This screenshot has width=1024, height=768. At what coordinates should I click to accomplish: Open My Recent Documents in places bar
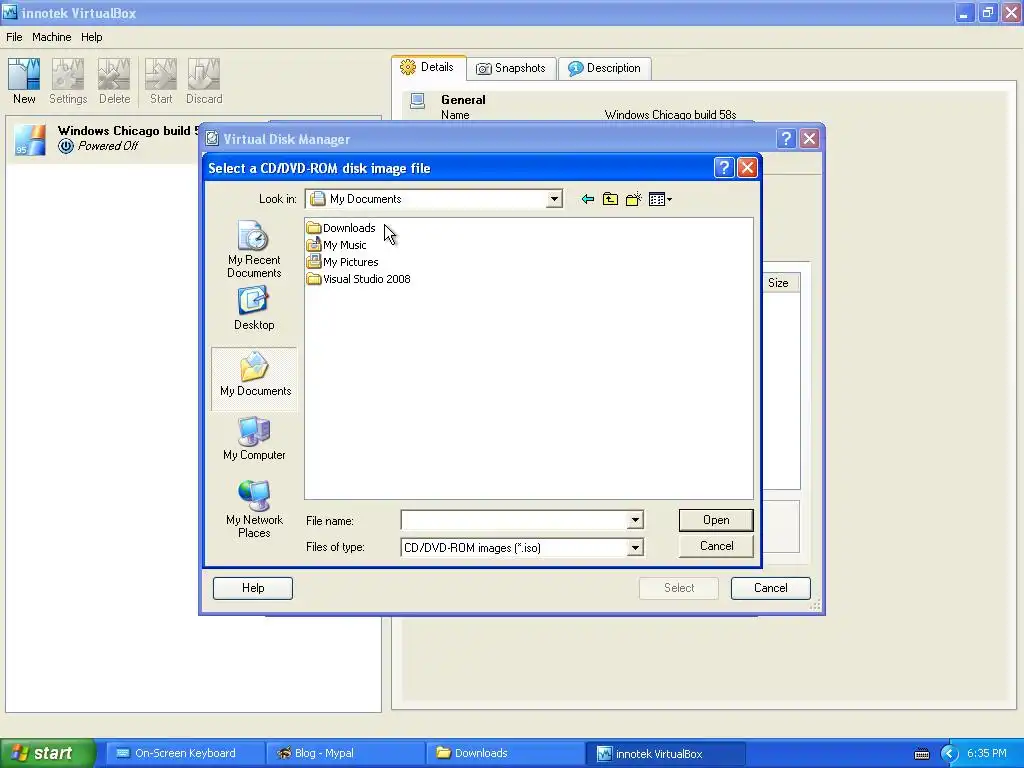pyautogui.click(x=254, y=249)
